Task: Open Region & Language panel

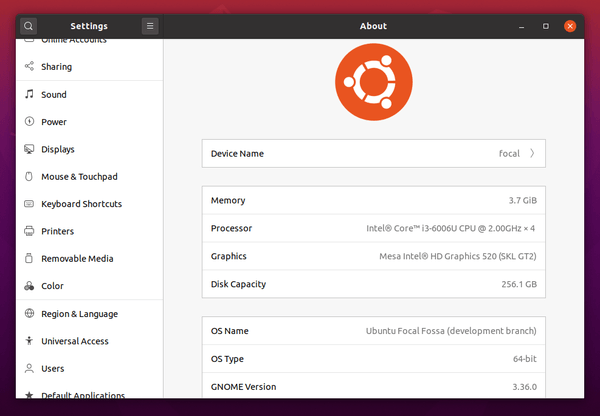Action: click(x=90, y=314)
